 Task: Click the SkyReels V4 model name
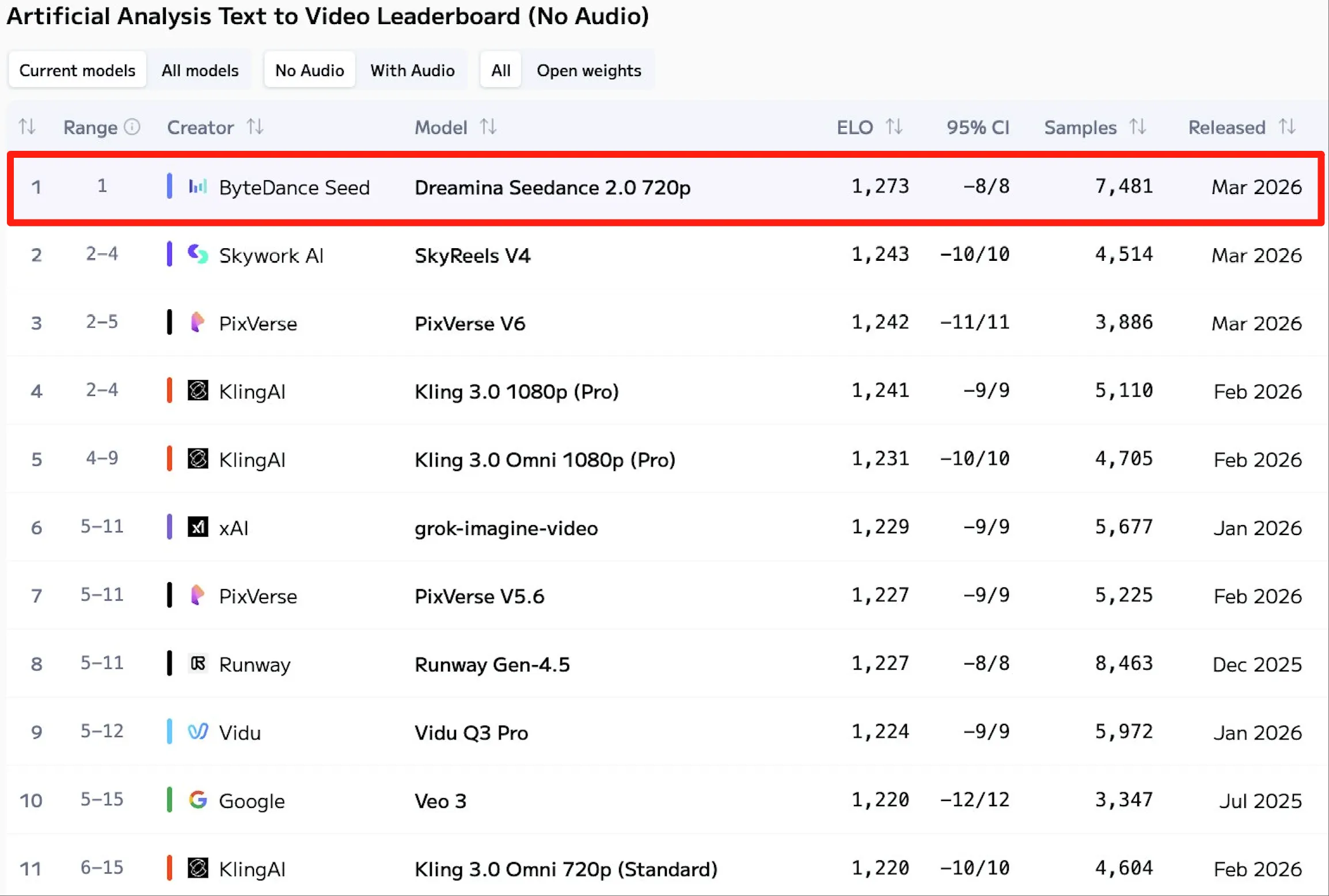coord(472,255)
